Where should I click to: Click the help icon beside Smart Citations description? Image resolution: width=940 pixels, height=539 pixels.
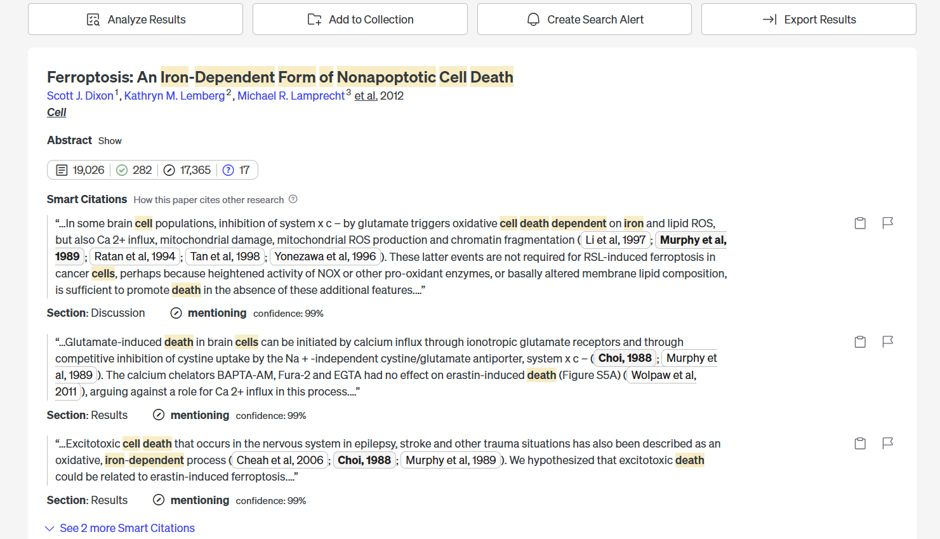(293, 199)
